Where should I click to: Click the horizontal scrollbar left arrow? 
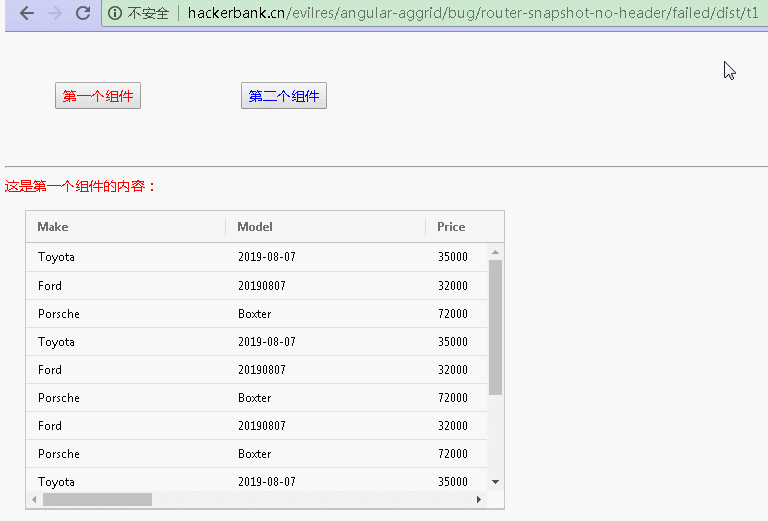click(x=34, y=499)
